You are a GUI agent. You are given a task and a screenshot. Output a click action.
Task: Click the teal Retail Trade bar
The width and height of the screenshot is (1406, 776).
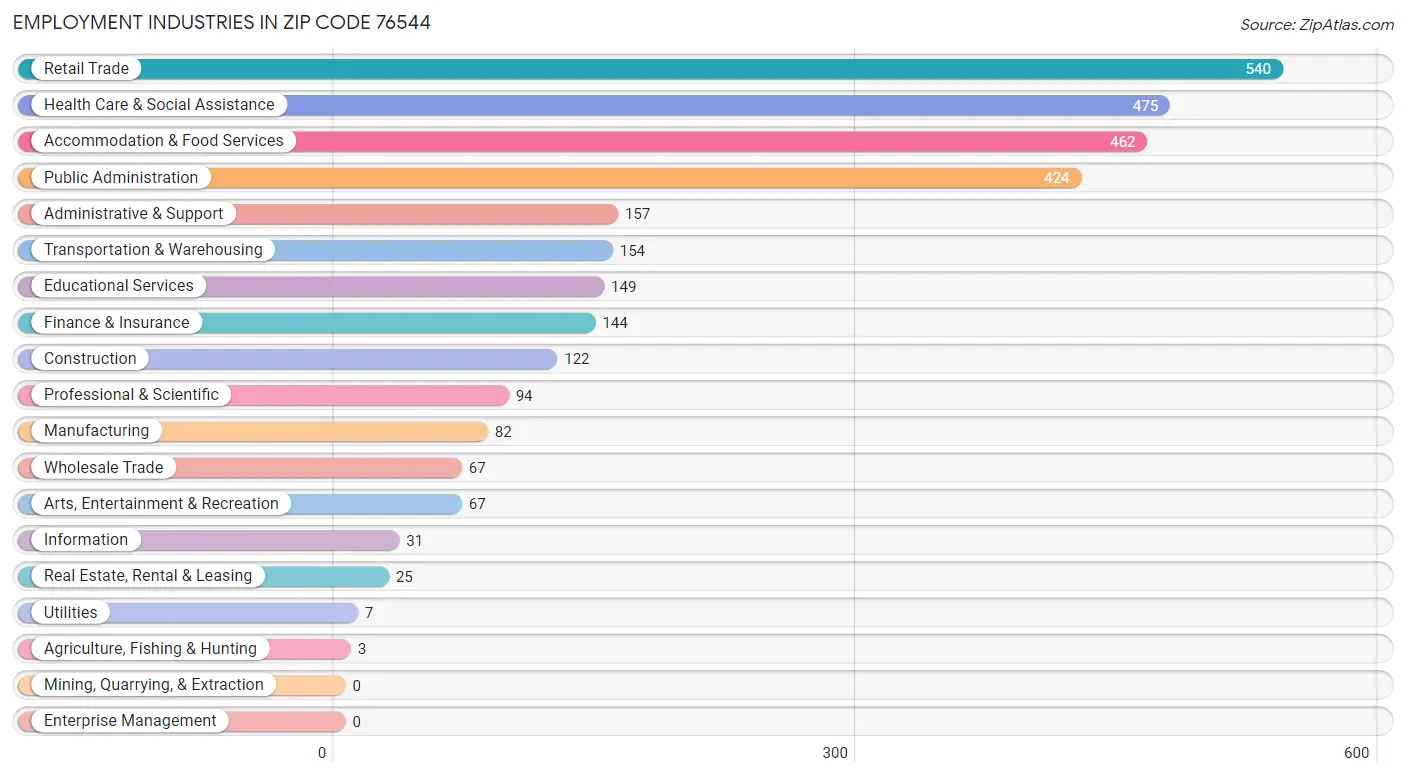[650, 69]
